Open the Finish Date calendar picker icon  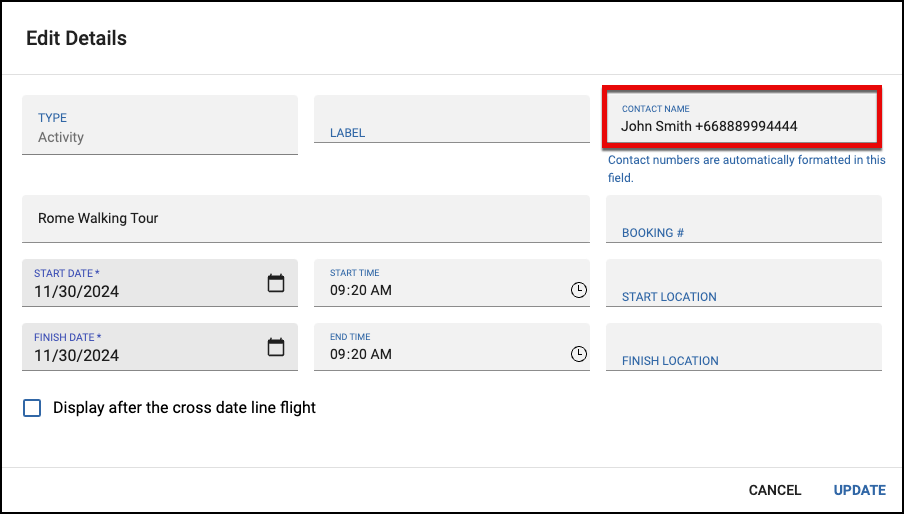(x=276, y=347)
